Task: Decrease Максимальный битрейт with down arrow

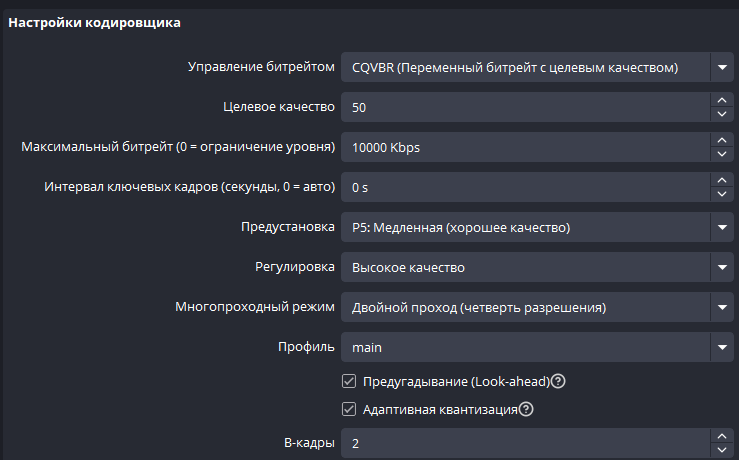Action: tap(723, 155)
